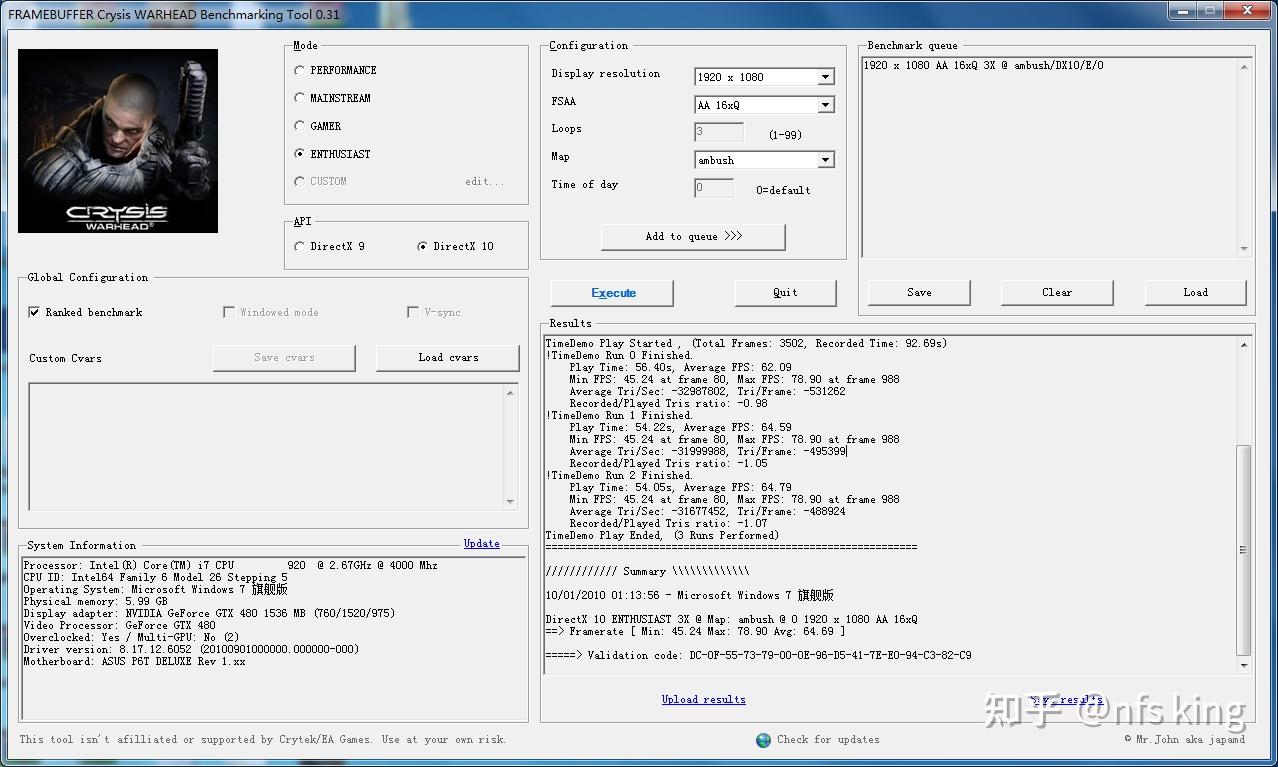Click the Quit button

[785, 292]
